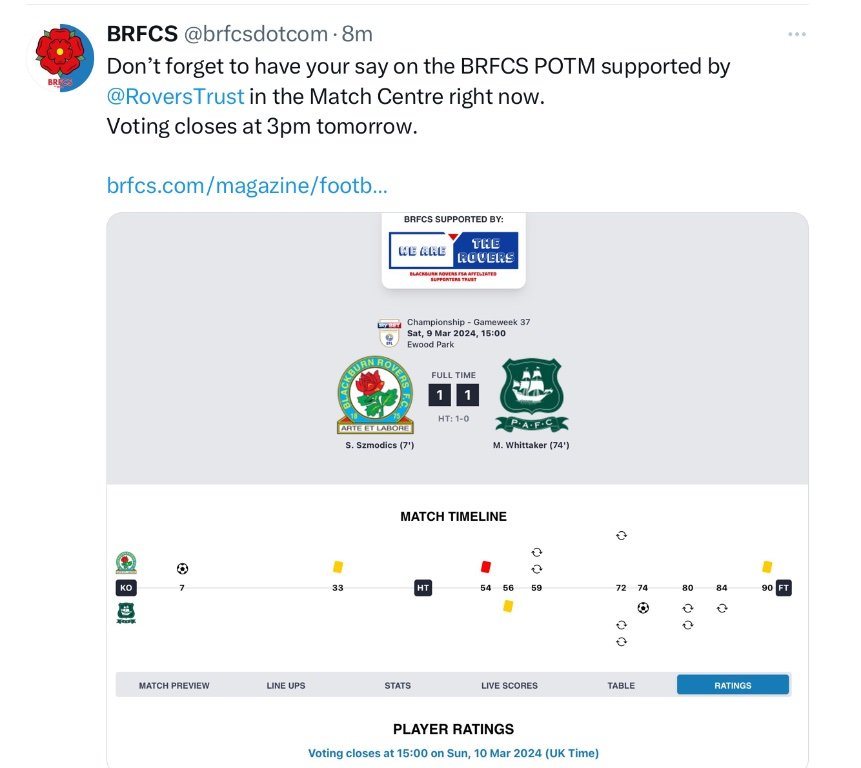Go to the Live Scores tab
The width and height of the screenshot is (861, 768).
point(509,685)
